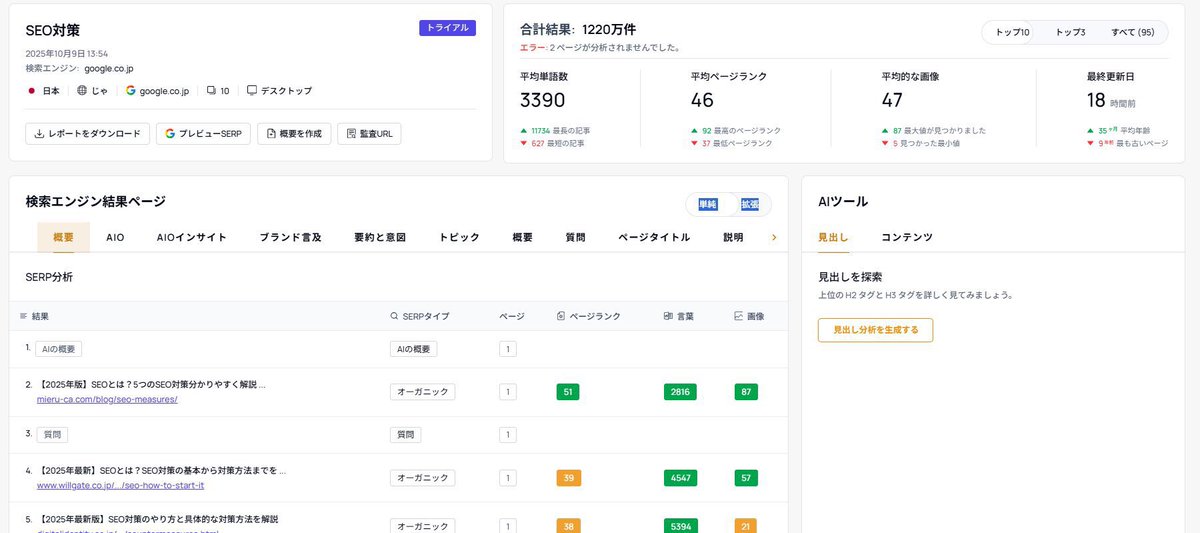Click the 監査URL button
The height and width of the screenshot is (533, 1200).
(x=369, y=133)
